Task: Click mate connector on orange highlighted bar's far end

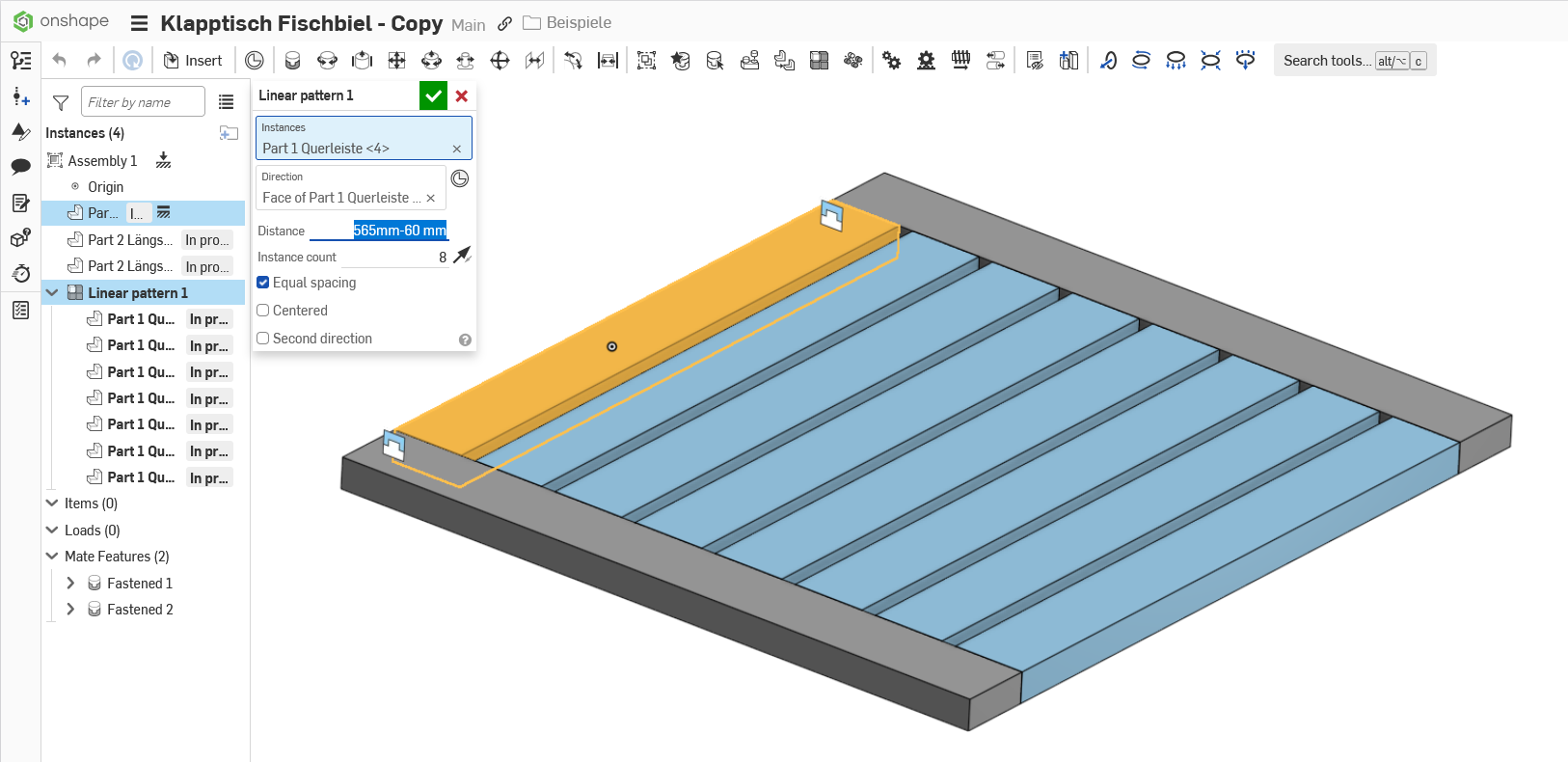Action: (x=831, y=215)
